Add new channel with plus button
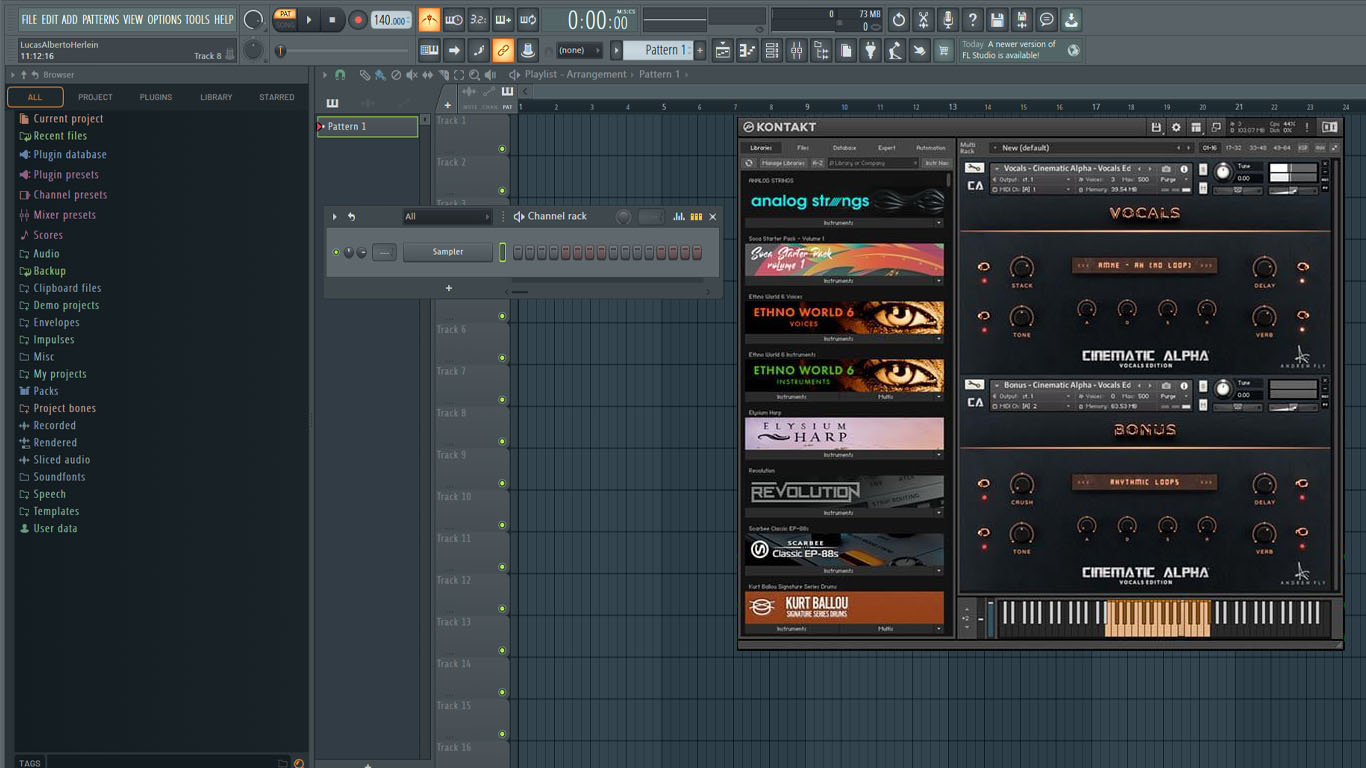The image size is (1366, 768). [x=448, y=288]
